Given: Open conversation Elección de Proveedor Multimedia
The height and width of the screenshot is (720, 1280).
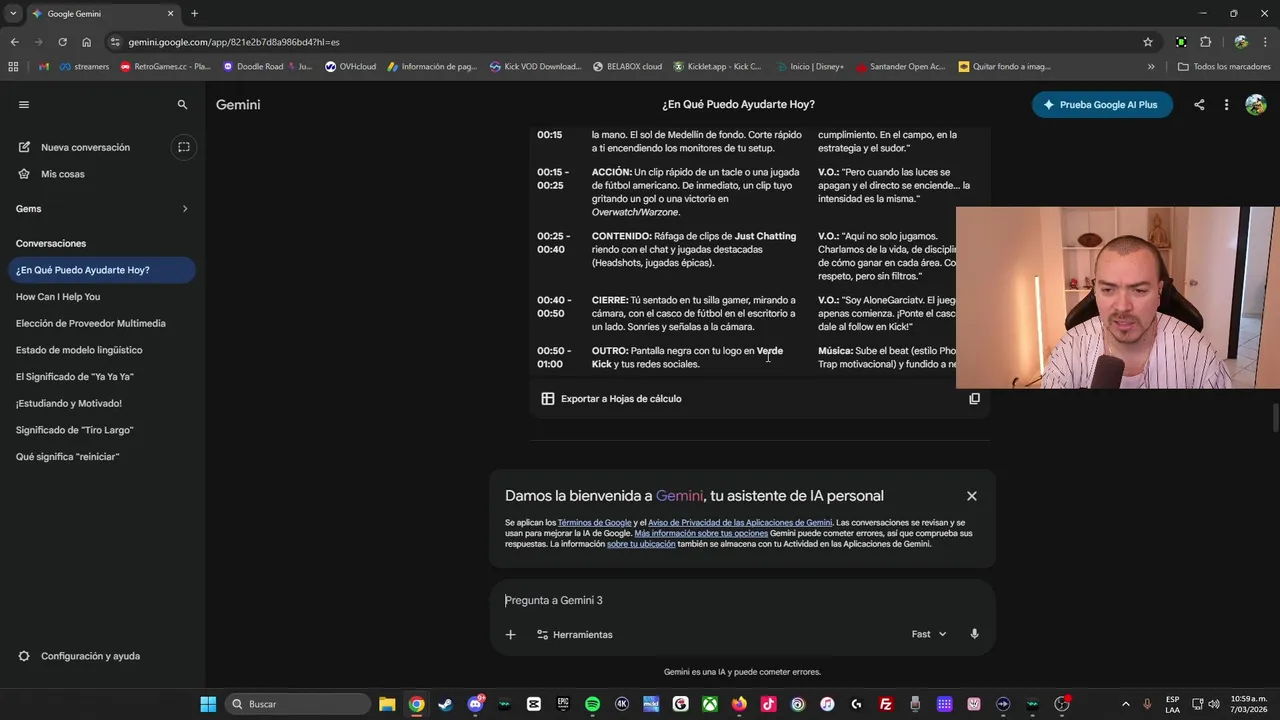Looking at the screenshot, I should pos(101,323).
